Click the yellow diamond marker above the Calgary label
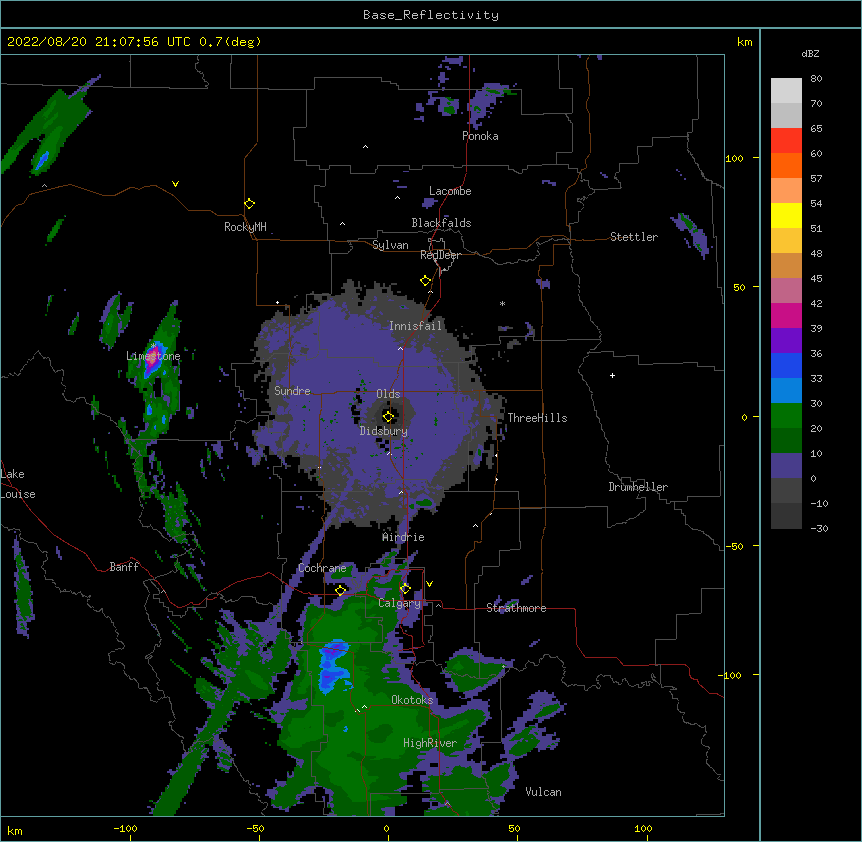Image resolution: width=862 pixels, height=842 pixels. coord(405,589)
